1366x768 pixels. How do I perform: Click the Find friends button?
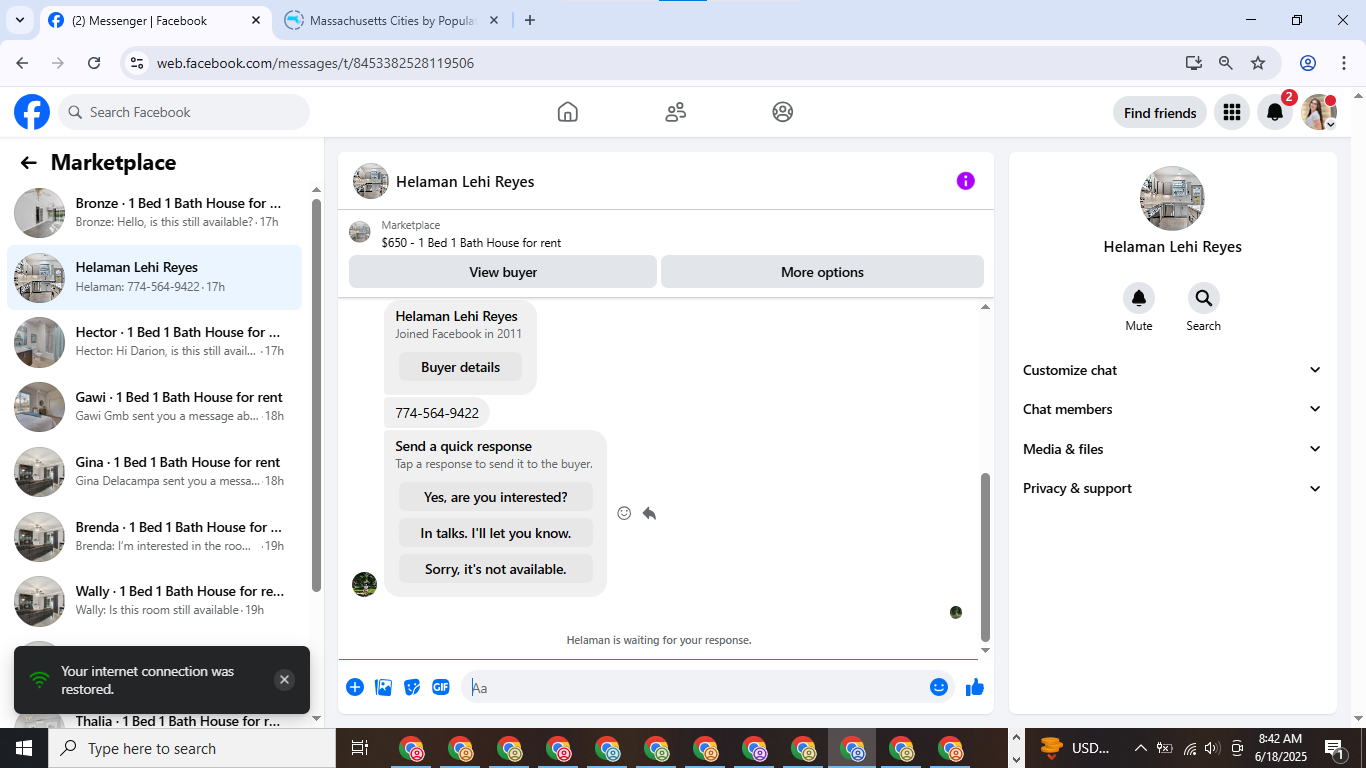coord(1160,113)
